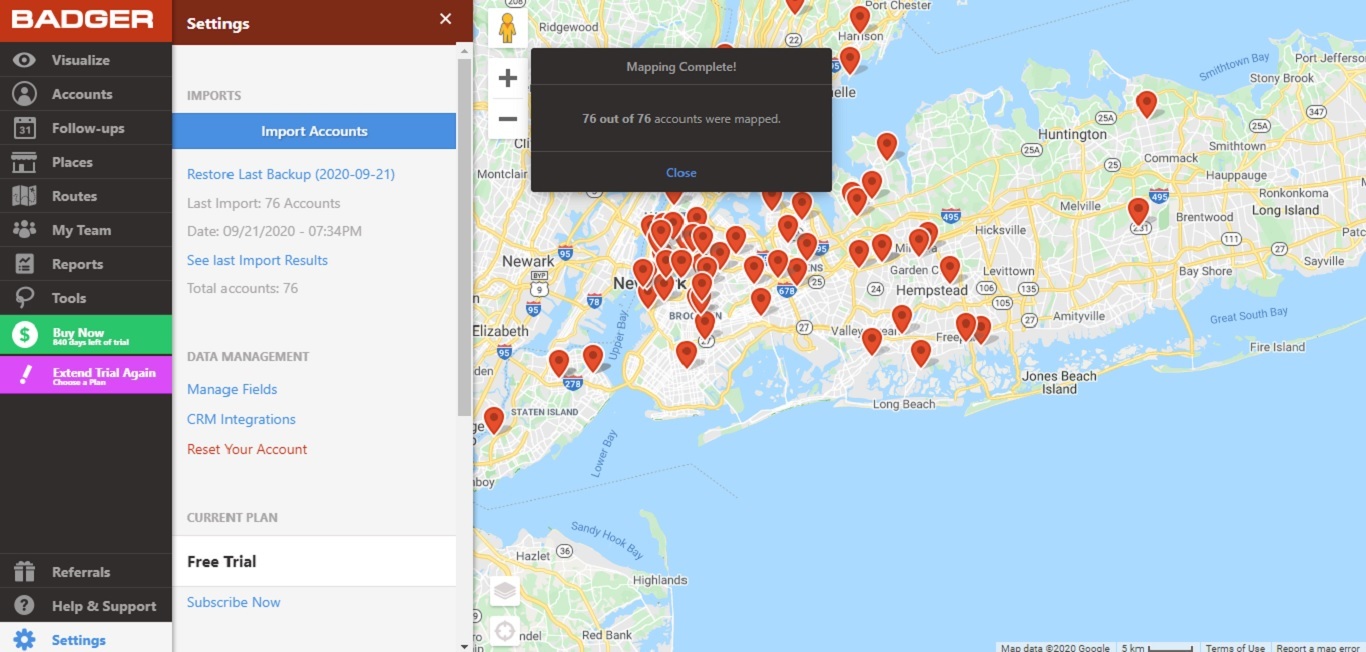Click the Buy Now label
This screenshot has width=1366, height=652.
tap(78, 333)
